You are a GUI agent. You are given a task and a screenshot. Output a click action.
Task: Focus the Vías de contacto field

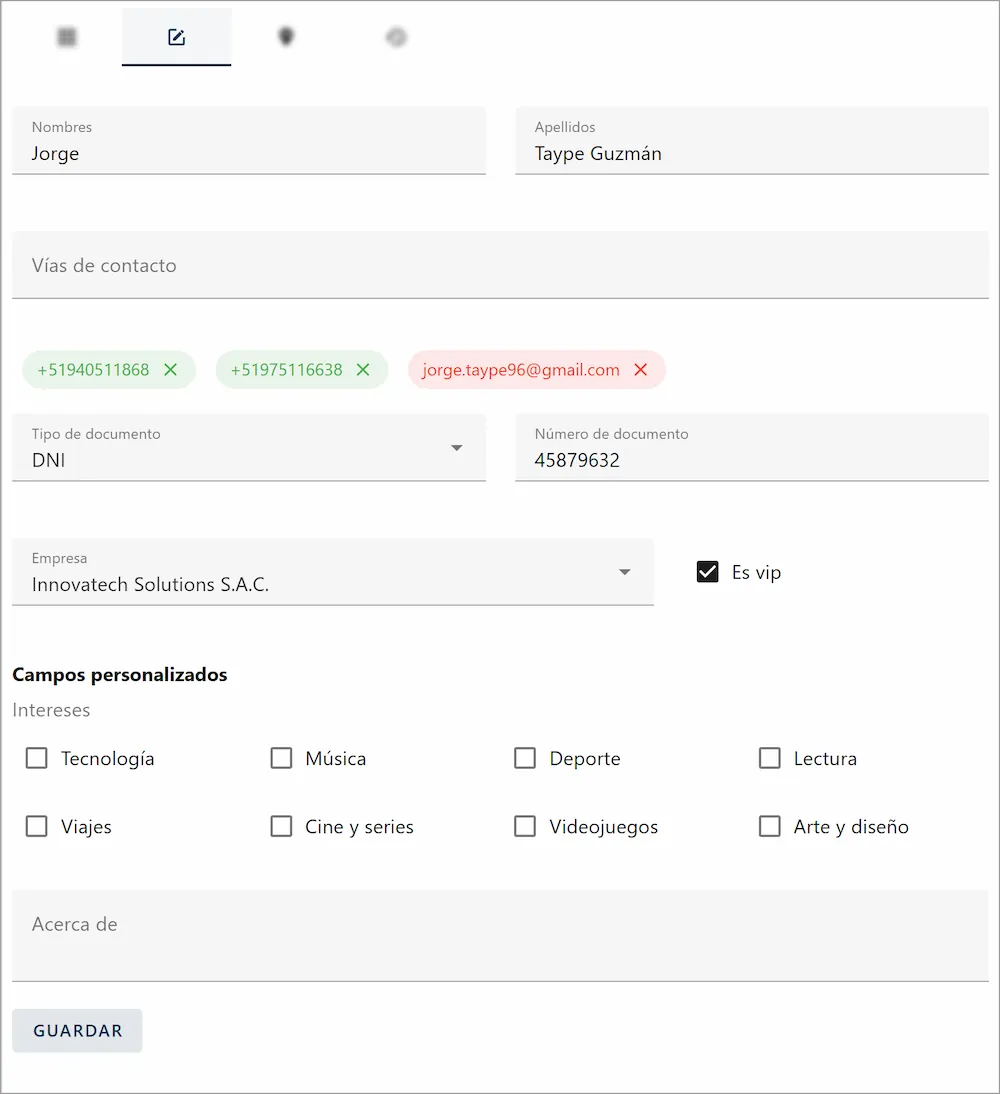click(500, 266)
